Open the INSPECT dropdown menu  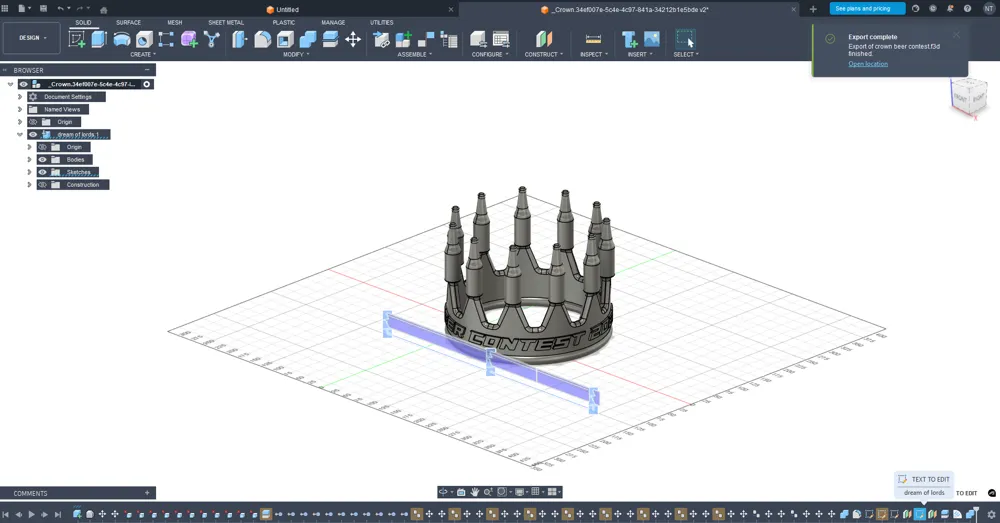coord(594,54)
